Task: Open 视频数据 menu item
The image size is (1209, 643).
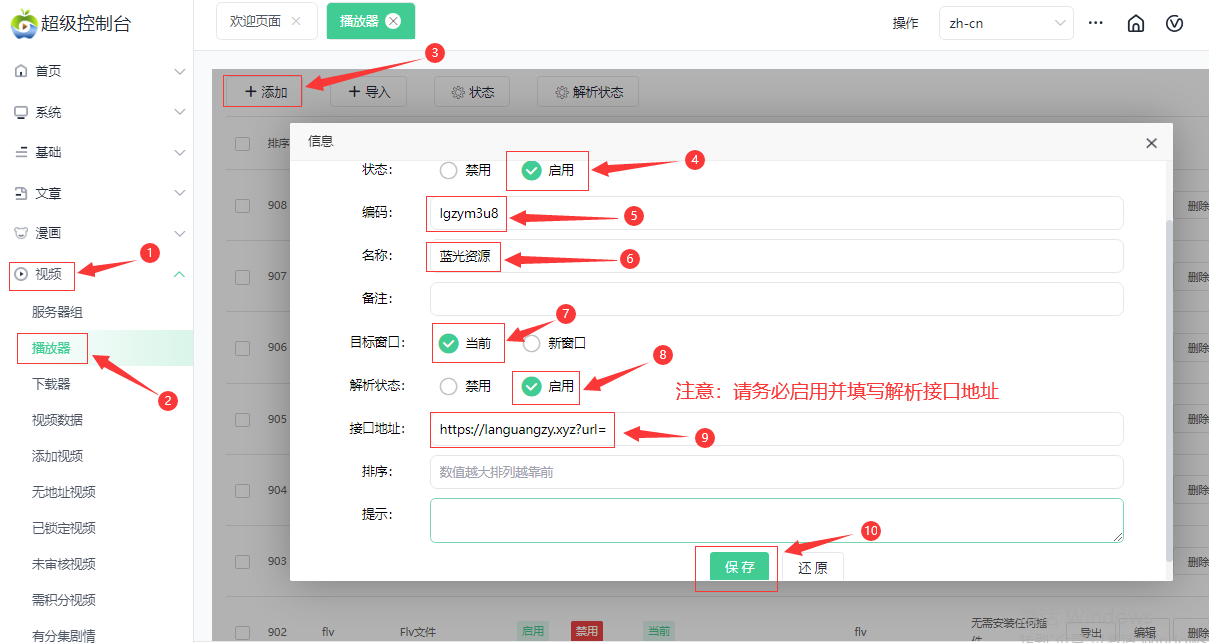Action: pyautogui.click(x=58, y=420)
